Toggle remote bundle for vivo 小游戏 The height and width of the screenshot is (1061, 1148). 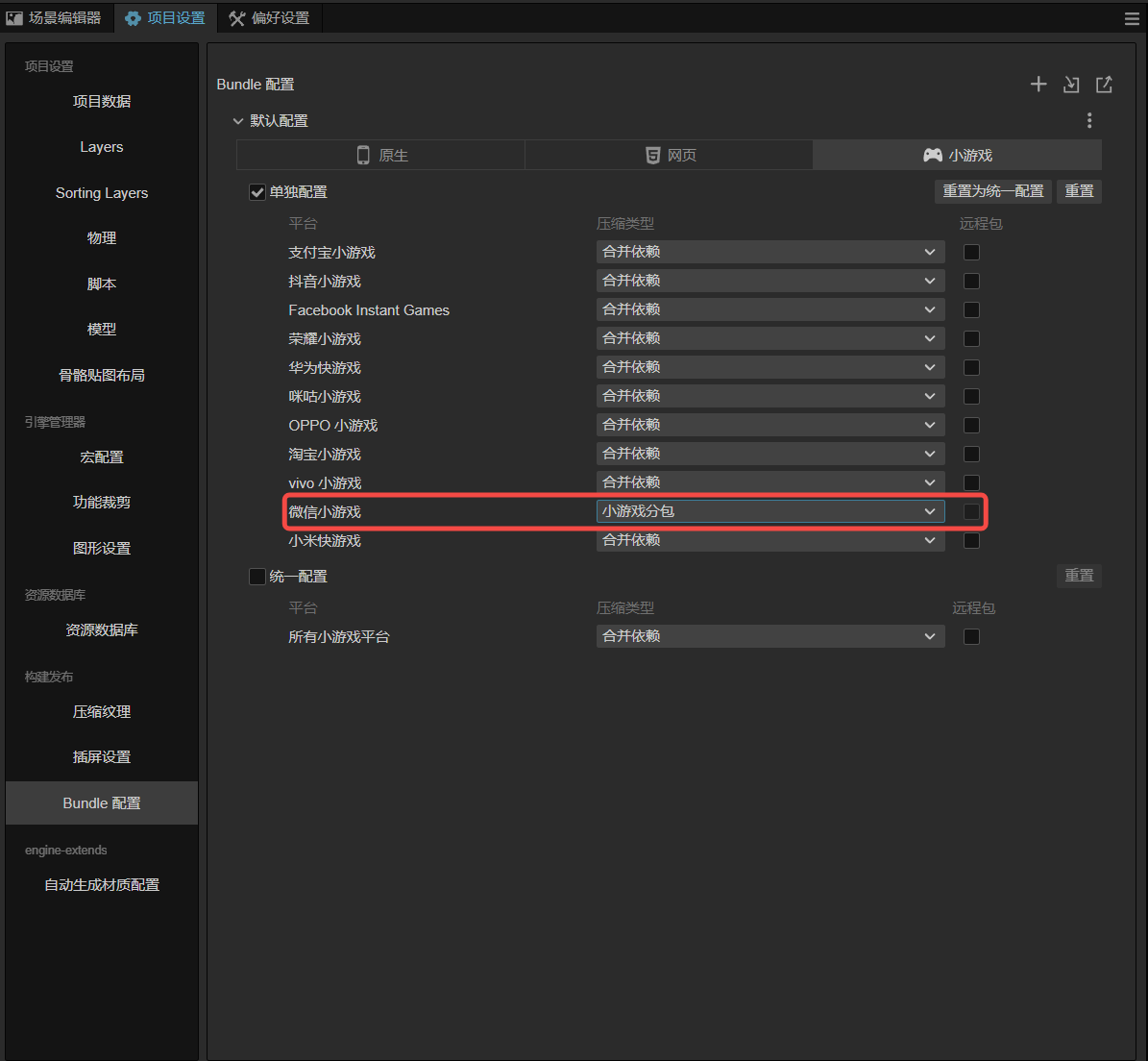(x=971, y=482)
